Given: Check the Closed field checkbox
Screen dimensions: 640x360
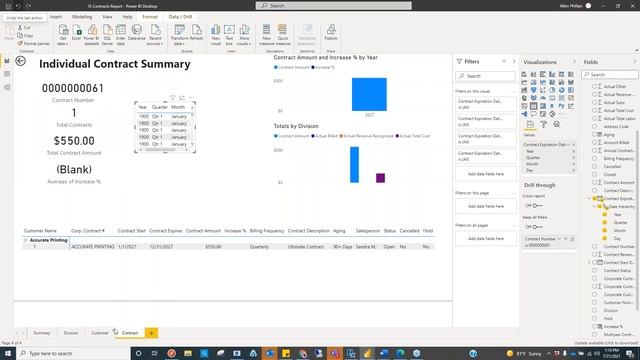Looking at the screenshot, I should coord(595,174).
